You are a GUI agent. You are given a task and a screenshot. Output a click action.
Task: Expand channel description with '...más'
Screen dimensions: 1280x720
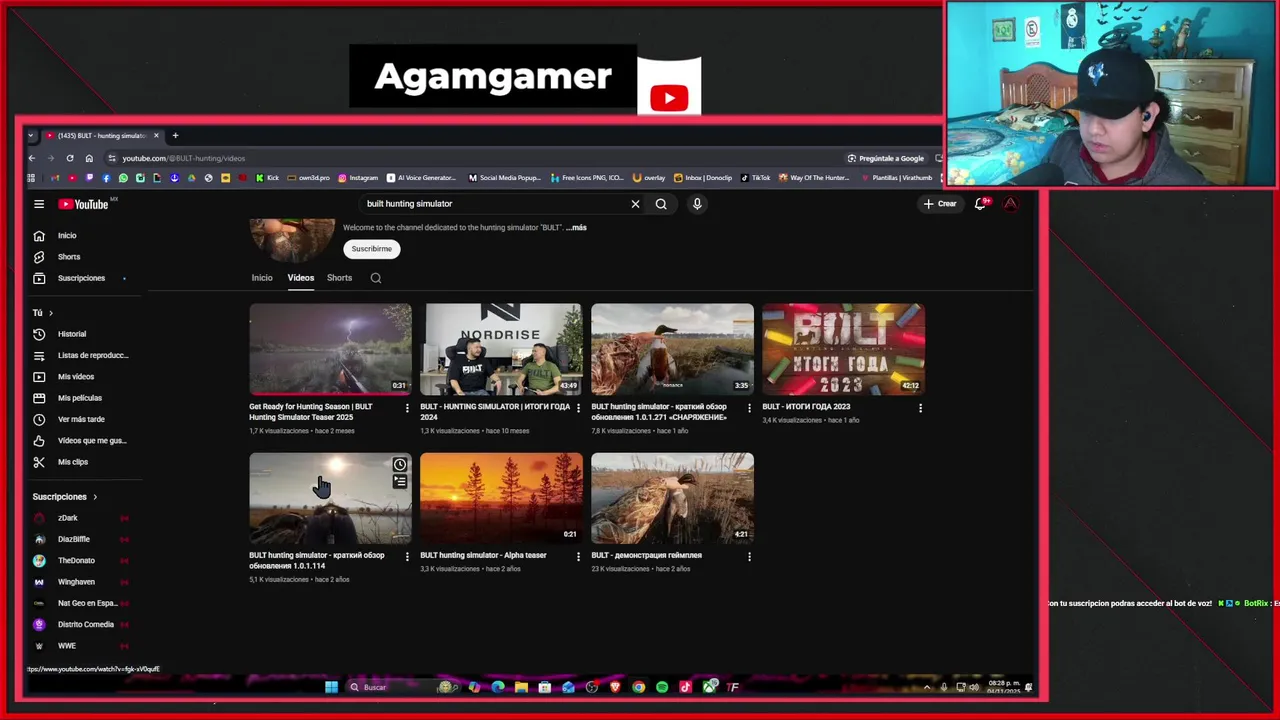click(x=576, y=227)
